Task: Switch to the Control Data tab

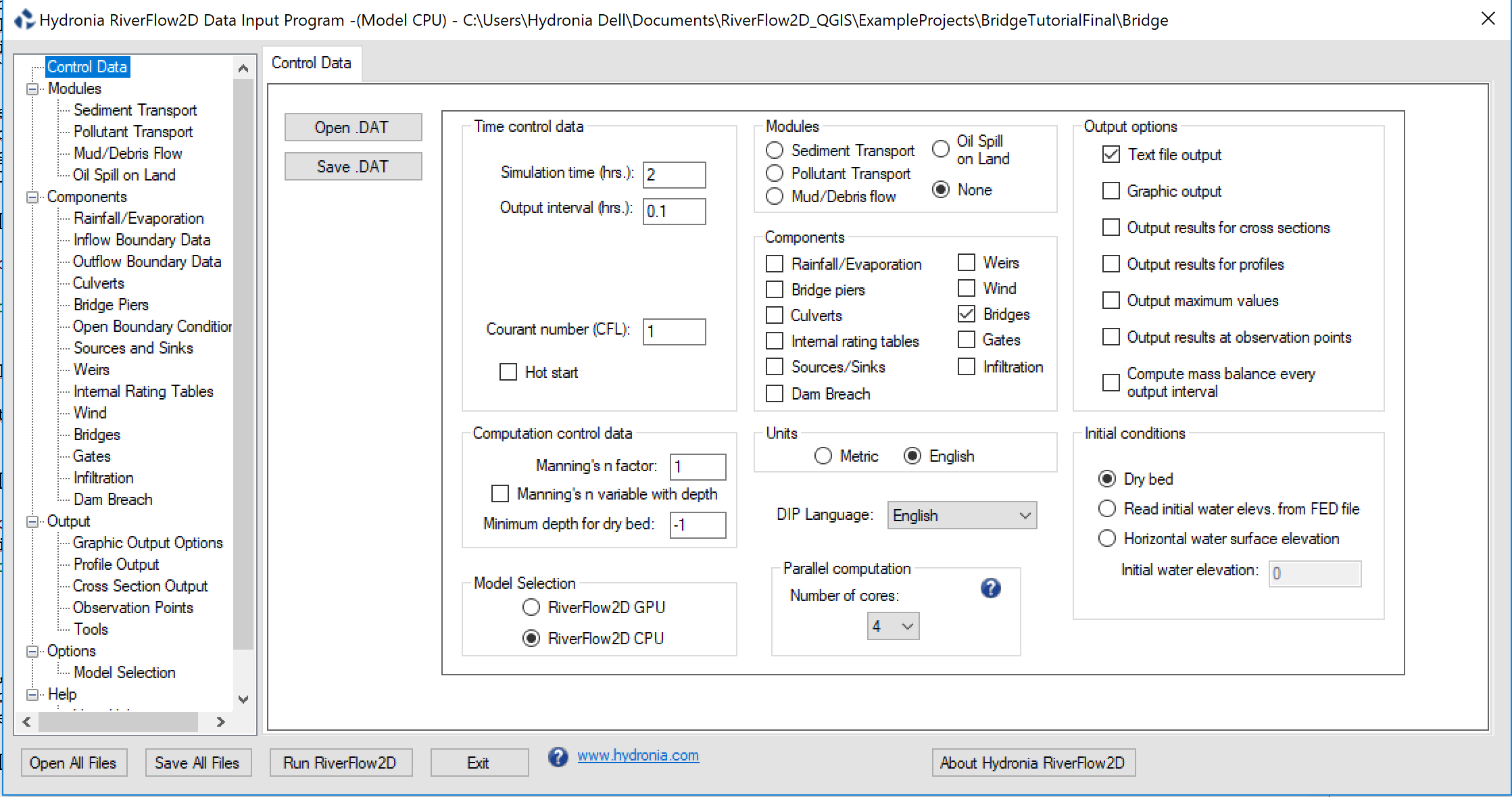Action: (x=312, y=63)
